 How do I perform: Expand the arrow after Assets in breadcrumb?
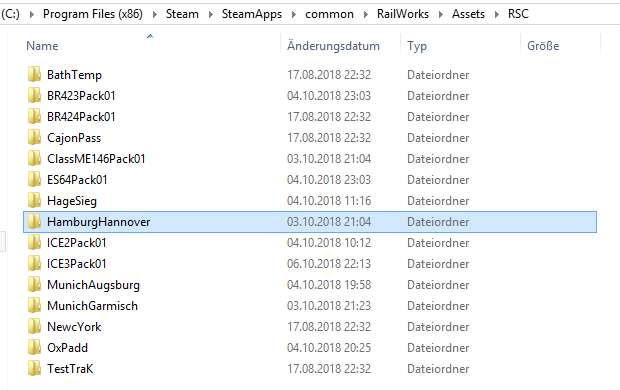497,14
